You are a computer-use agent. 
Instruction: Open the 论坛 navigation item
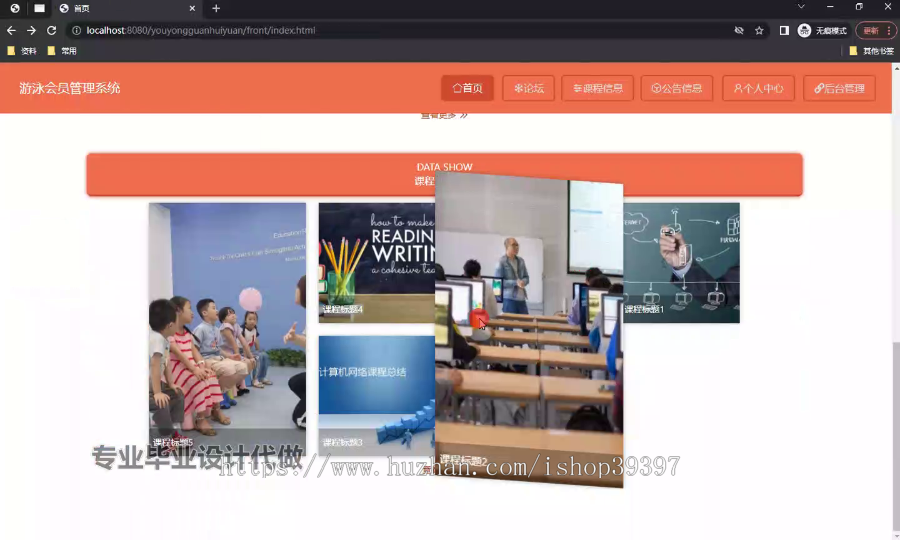click(529, 88)
